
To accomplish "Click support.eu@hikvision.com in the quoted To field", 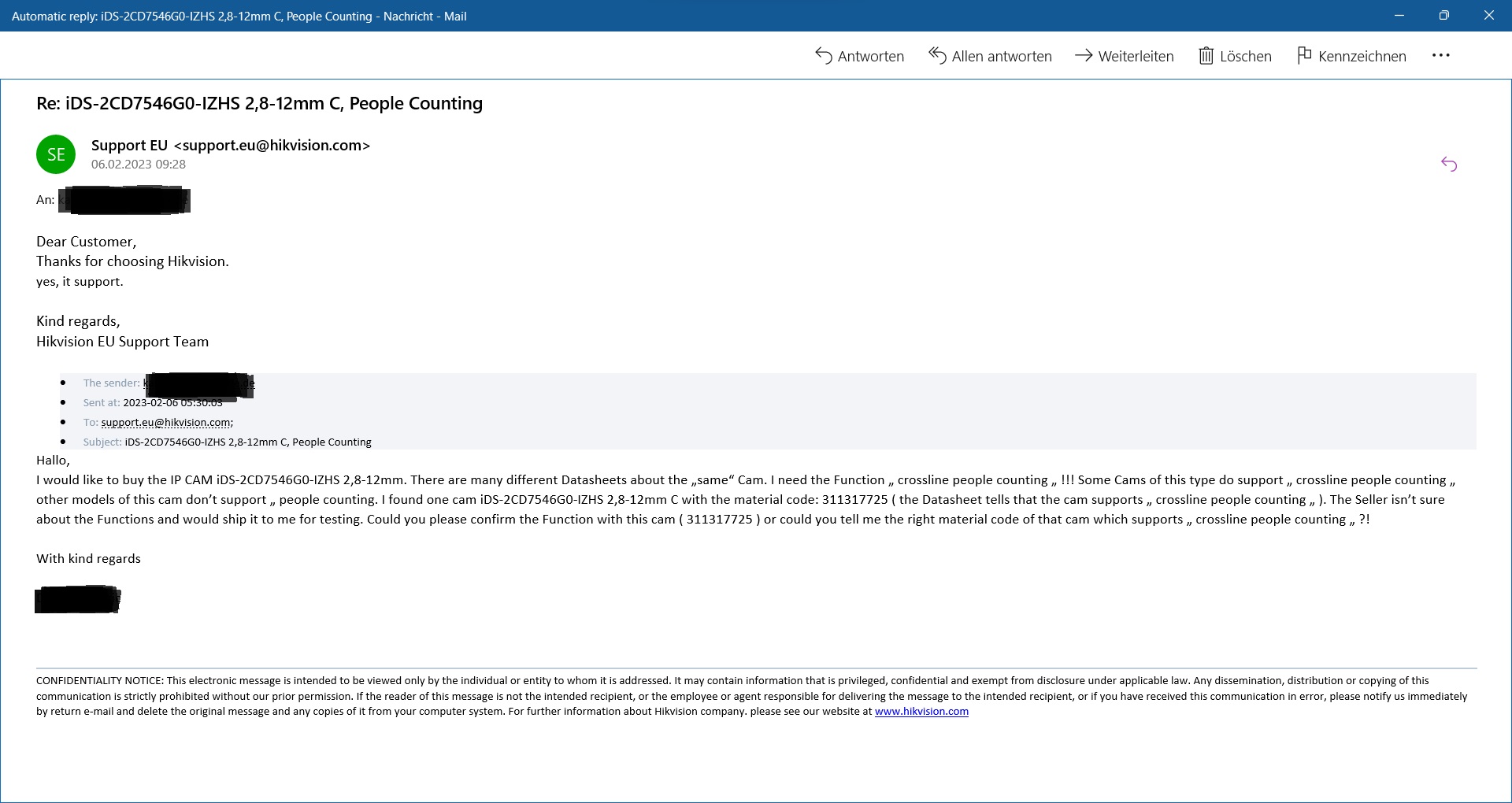I will pos(165,422).
